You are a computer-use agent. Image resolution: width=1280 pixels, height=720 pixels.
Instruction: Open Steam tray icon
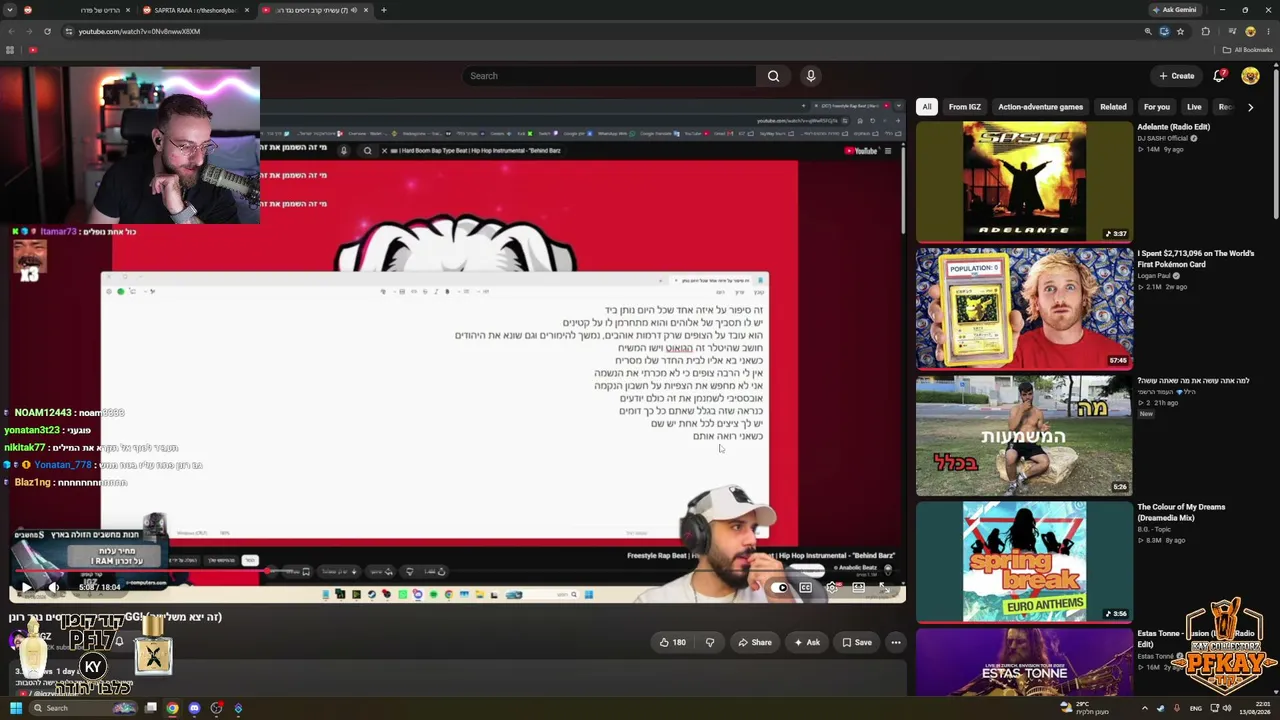pos(1160,708)
